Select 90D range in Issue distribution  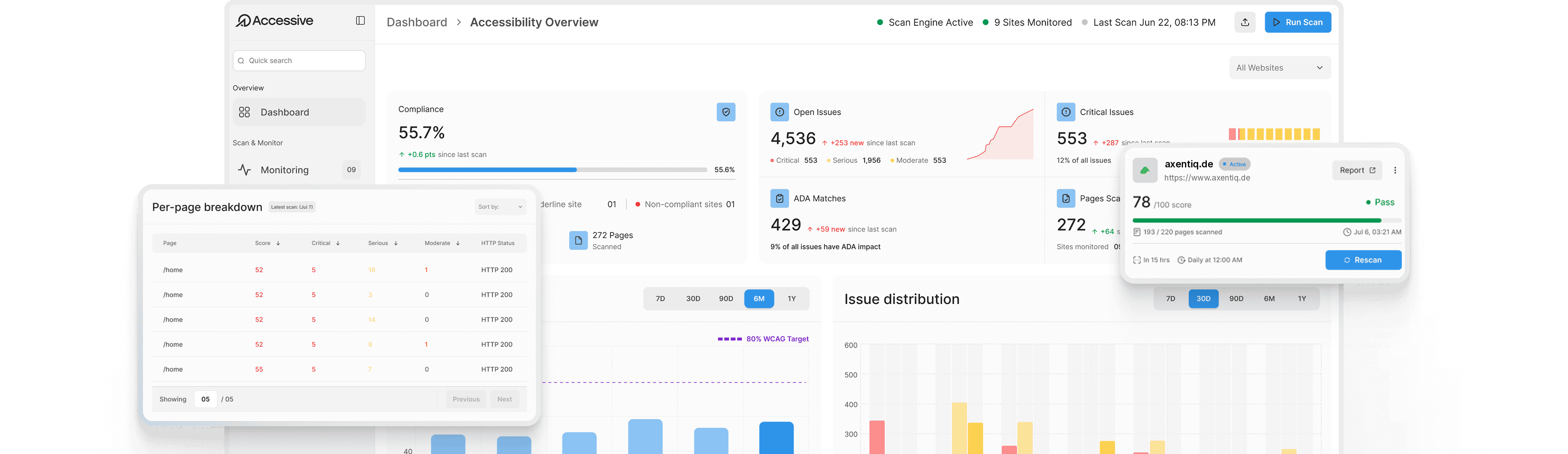pyautogui.click(x=1236, y=299)
